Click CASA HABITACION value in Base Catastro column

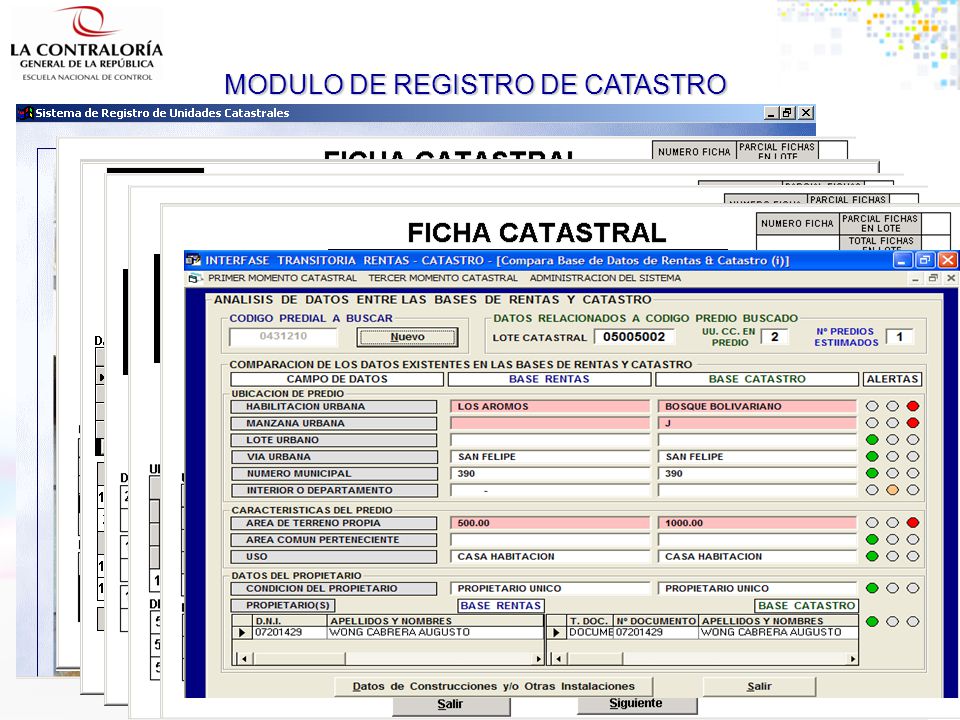click(x=757, y=557)
